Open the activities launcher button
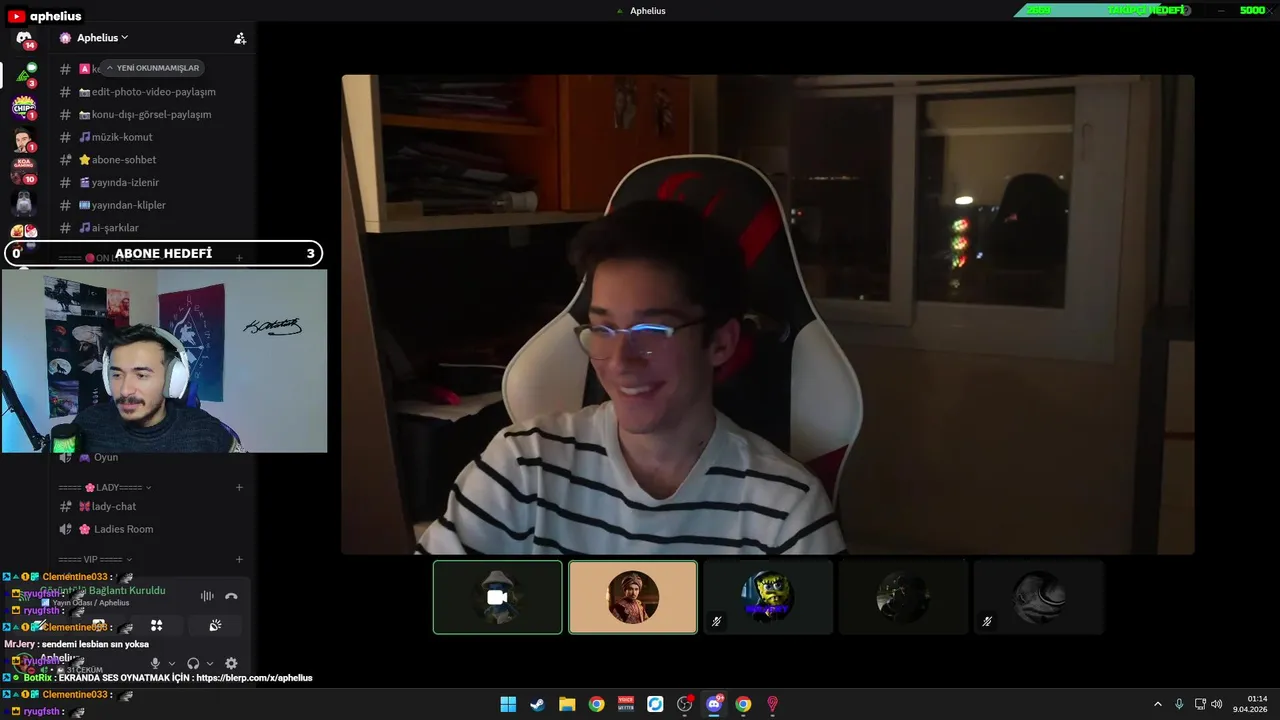The height and width of the screenshot is (720, 1280). tap(156, 625)
